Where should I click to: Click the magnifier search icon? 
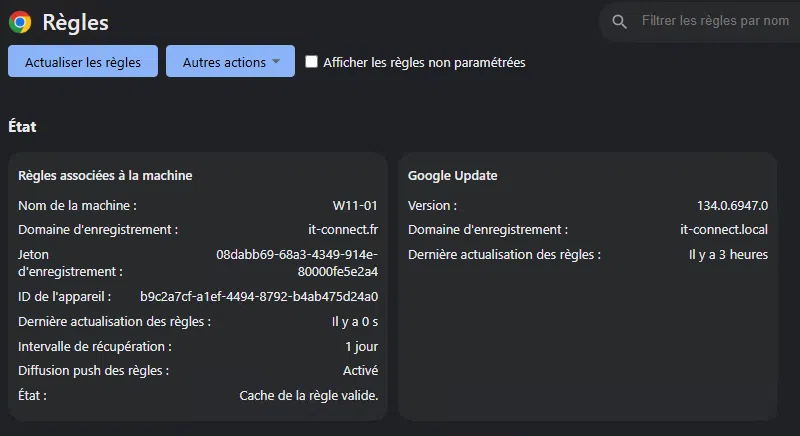620,21
